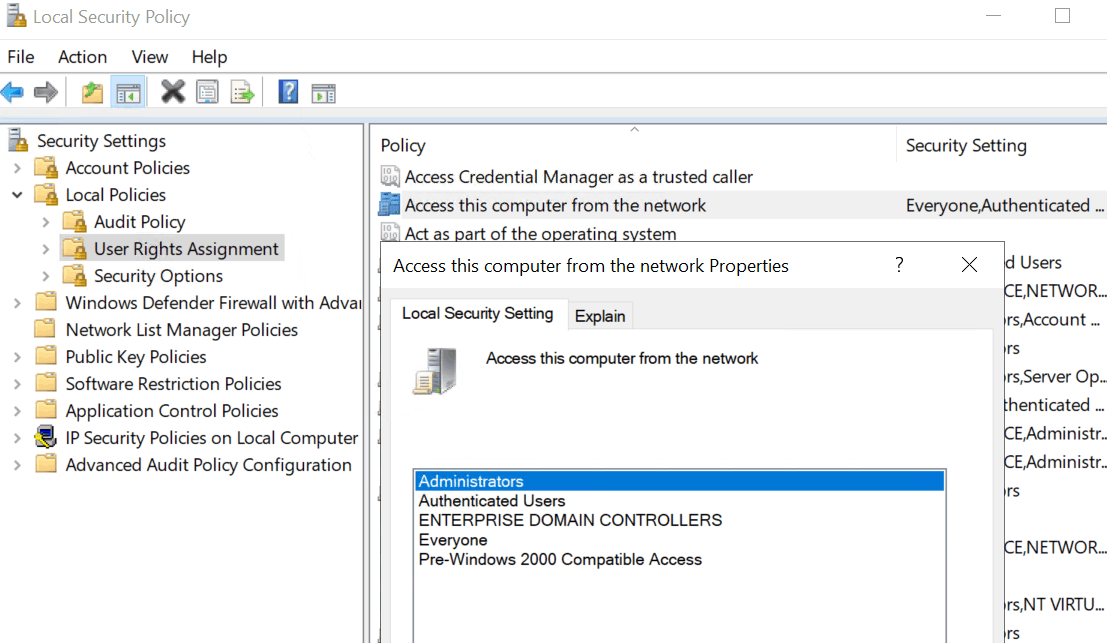
Task: Click the Local Security Policy title bar icon
Action: click(x=16, y=16)
